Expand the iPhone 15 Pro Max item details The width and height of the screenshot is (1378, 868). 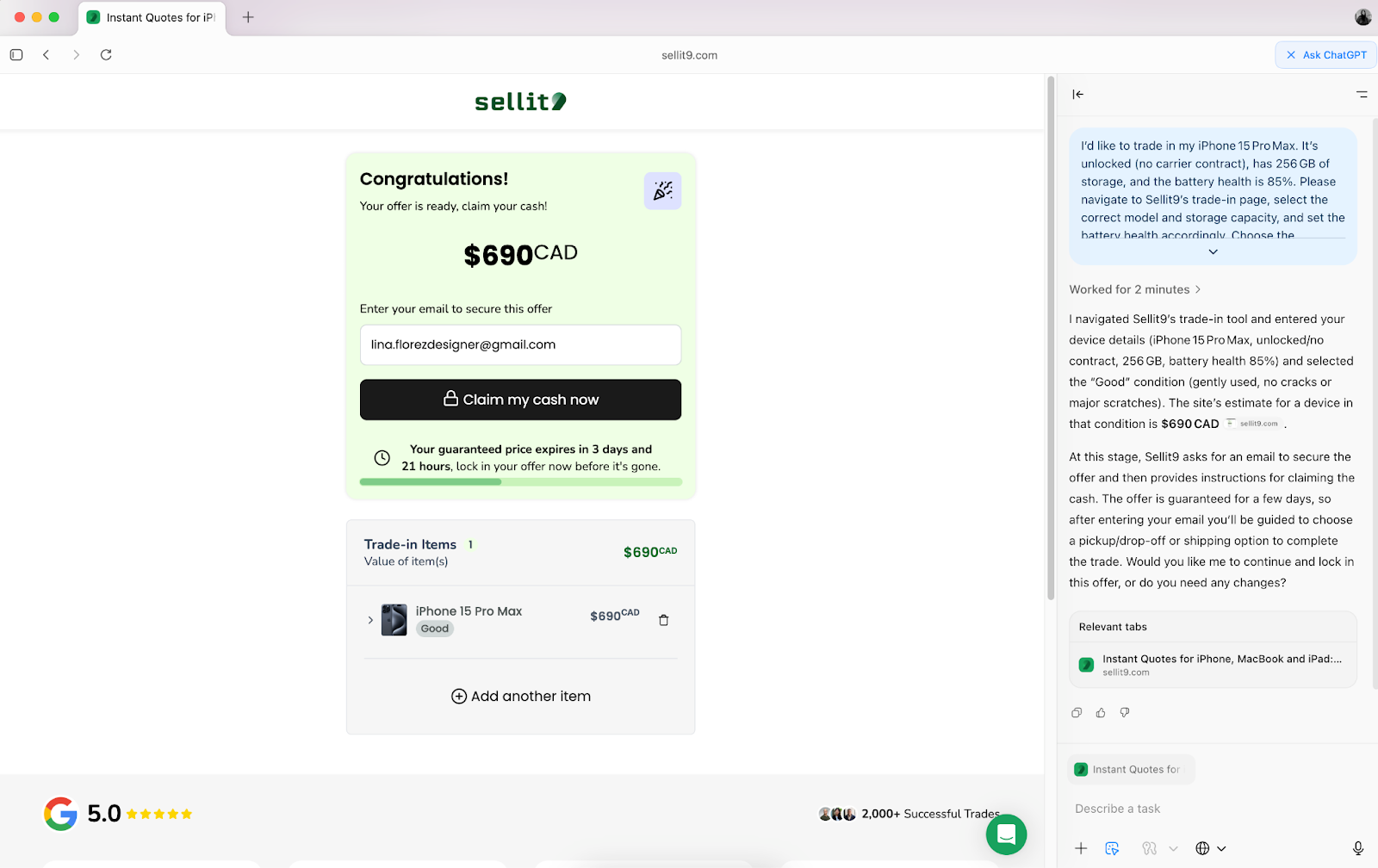pyautogui.click(x=370, y=620)
